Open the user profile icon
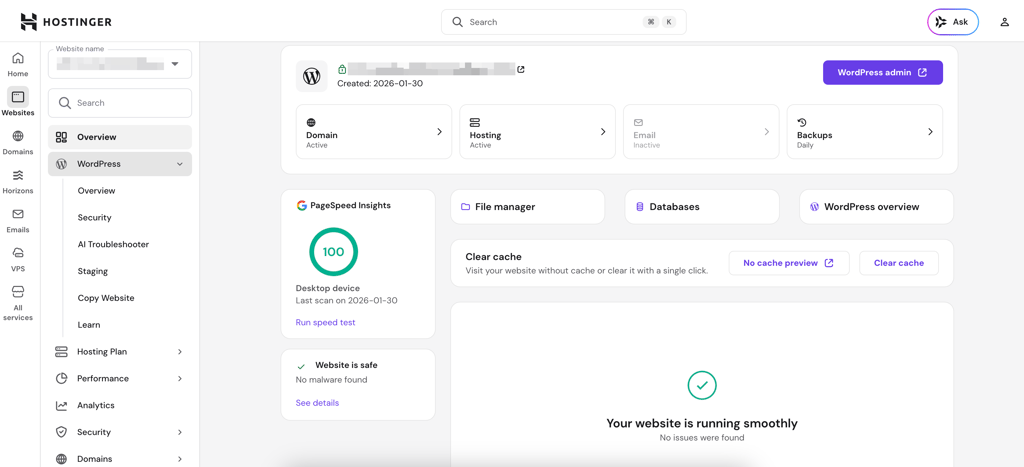 coord(1004,22)
